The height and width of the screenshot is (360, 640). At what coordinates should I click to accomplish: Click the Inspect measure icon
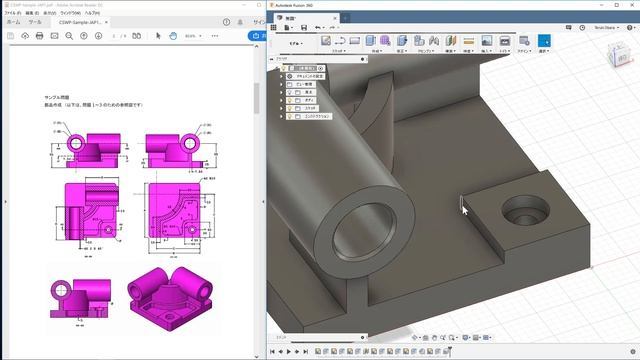(x=469, y=41)
